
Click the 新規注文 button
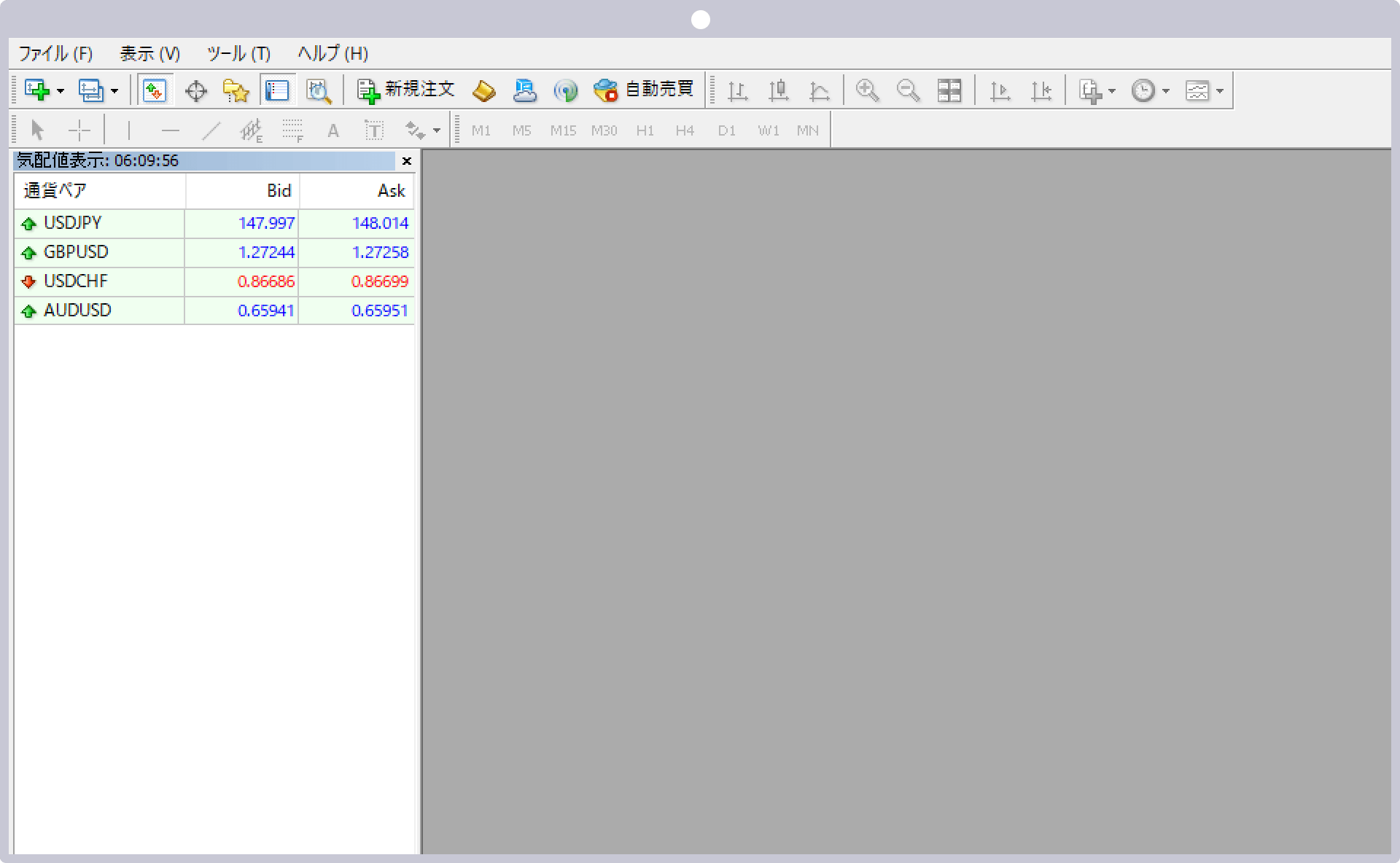tap(405, 90)
